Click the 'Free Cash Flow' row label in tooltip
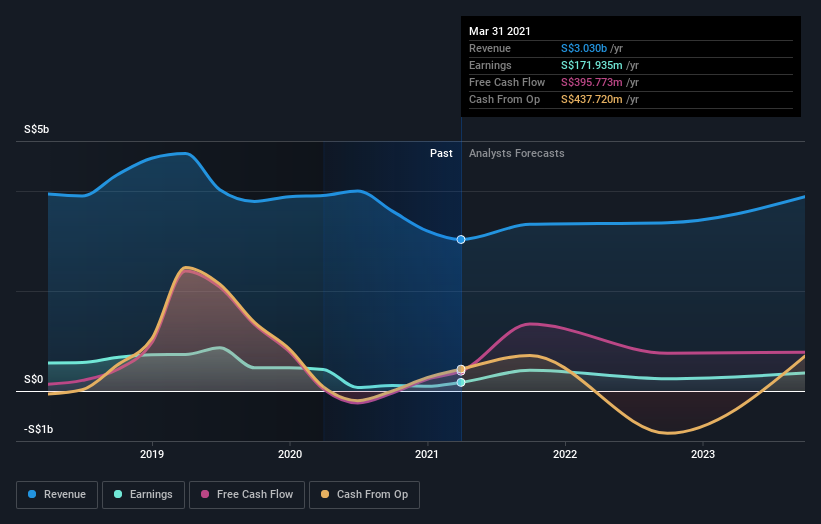The height and width of the screenshot is (524, 821). click(507, 82)
